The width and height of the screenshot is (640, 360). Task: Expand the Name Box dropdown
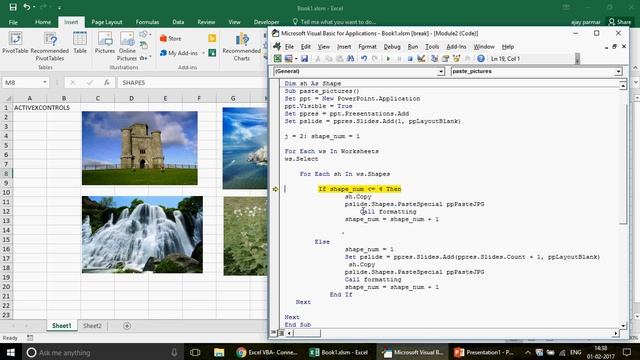(44, 82)
